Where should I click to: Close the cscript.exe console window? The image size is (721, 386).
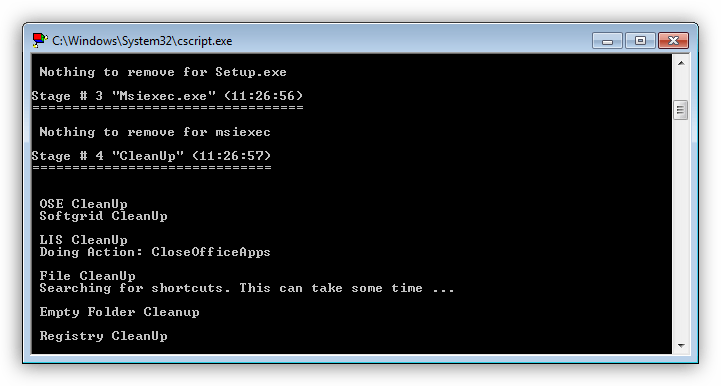673,40
